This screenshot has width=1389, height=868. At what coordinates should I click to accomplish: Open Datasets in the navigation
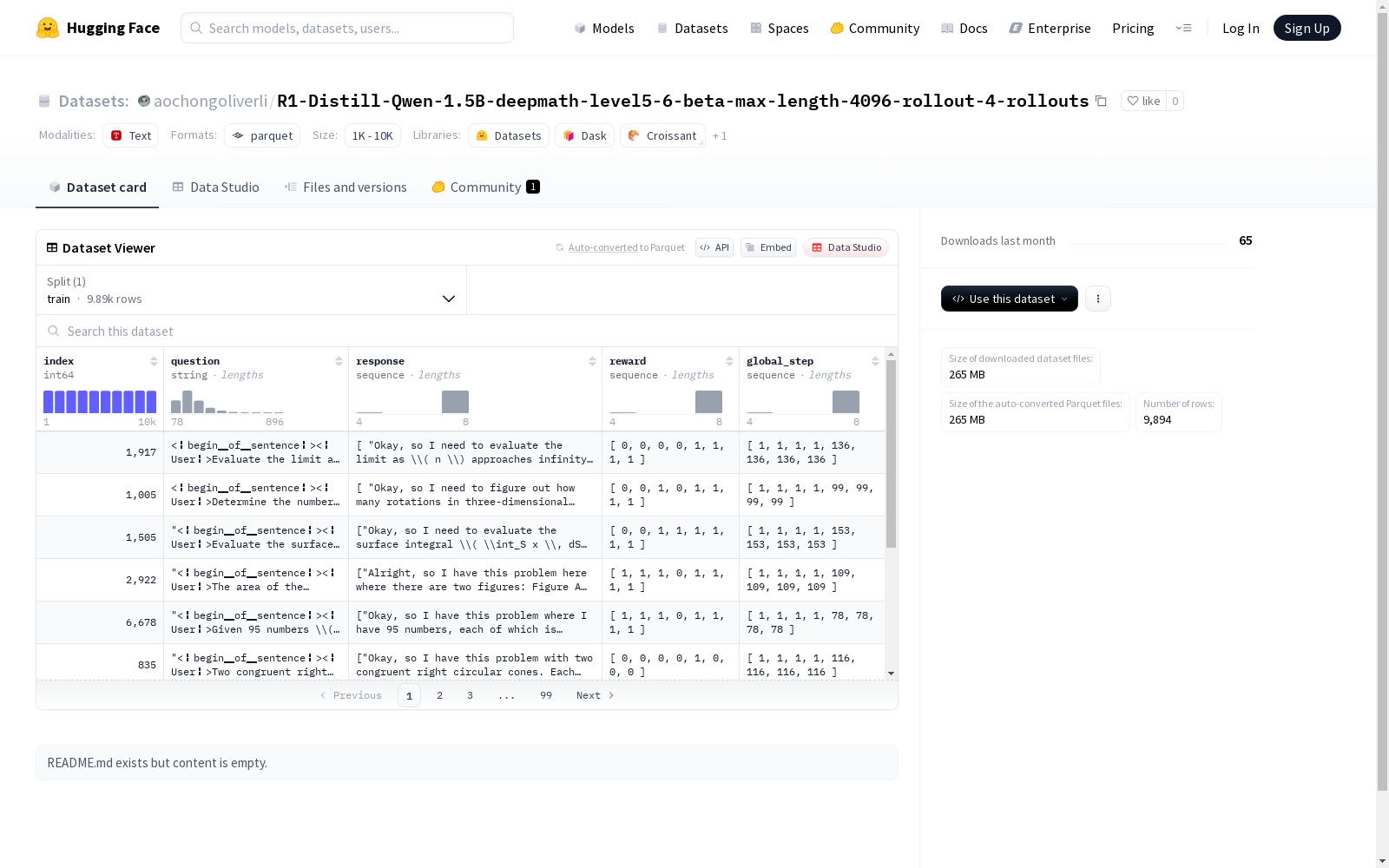692,28
